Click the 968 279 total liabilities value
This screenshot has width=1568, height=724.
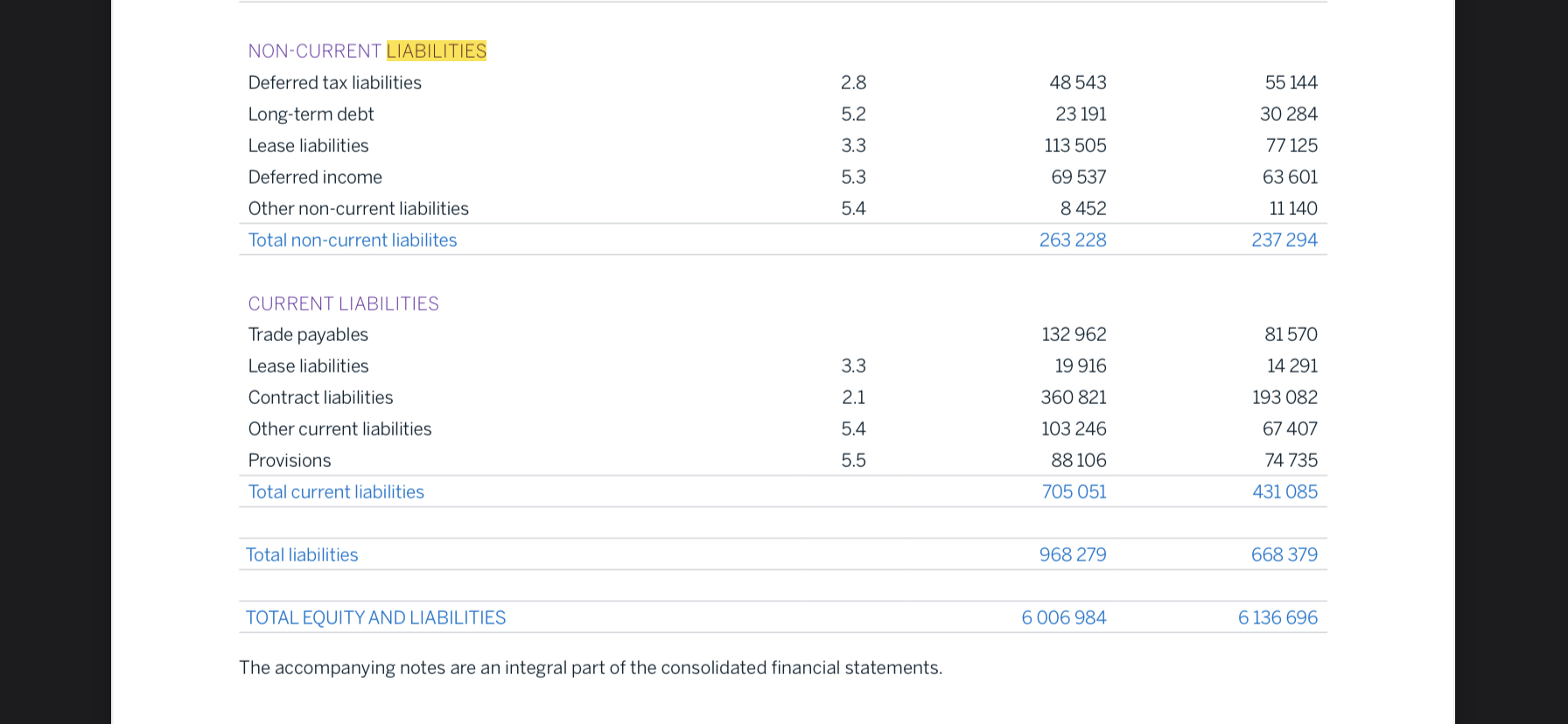[x=1072, y=554]
